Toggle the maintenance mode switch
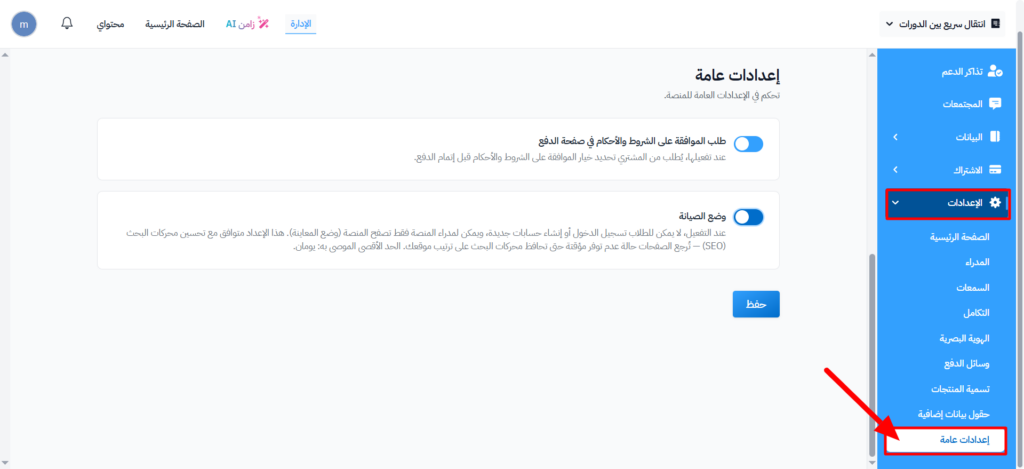1024x469 pixels. (x=748, y=217)
